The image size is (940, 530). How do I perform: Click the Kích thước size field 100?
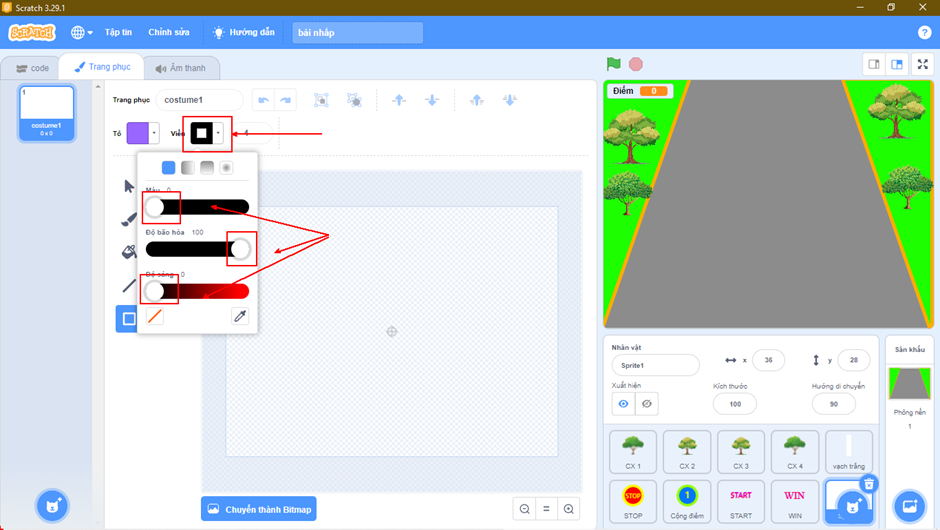pyautogui.click(x=735, y=404)
